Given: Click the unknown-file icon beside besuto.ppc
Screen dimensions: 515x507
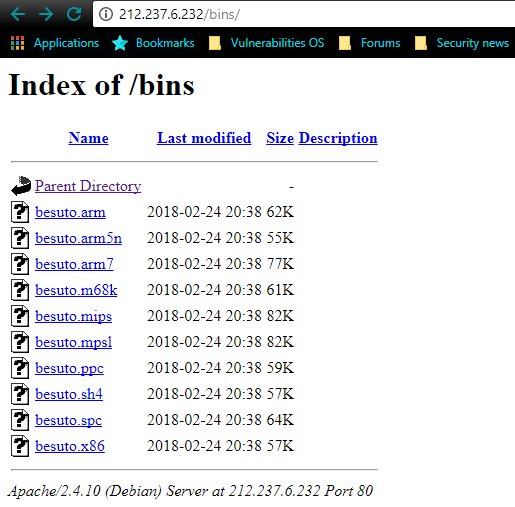Looking at the screenshot, I should (x=20, y=368).
